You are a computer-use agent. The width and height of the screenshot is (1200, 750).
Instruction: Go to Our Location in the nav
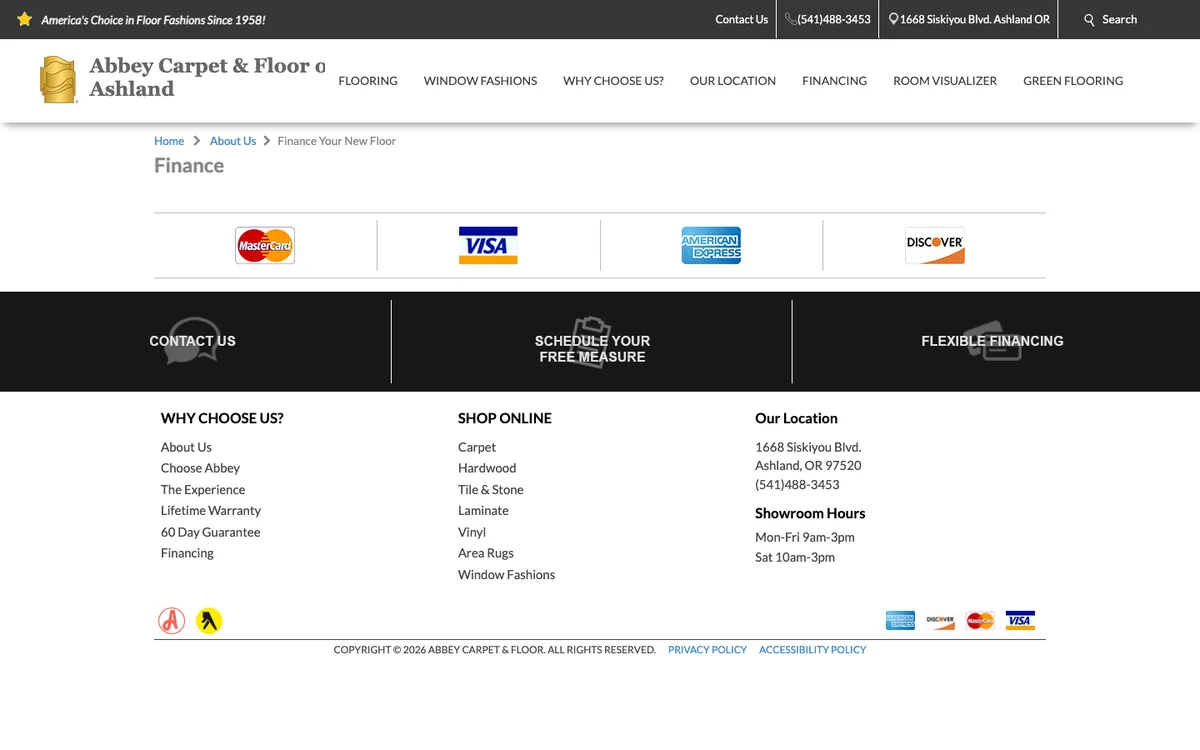(733, 81)
